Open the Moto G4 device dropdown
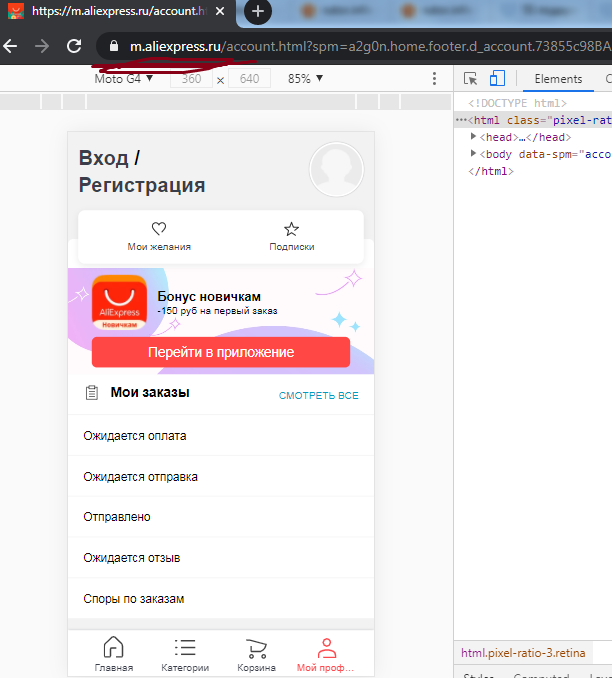This screenshot has height=678, width=612. coord(124,79)
